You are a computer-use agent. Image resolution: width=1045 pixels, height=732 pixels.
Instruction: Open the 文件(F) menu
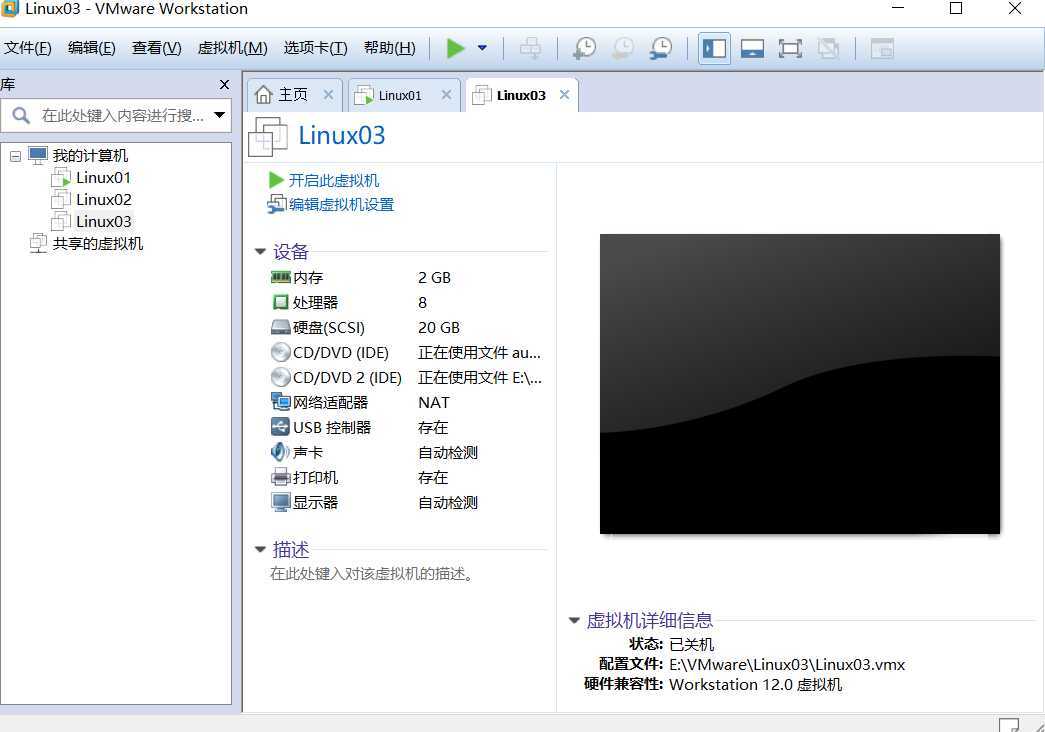(27, 48)
